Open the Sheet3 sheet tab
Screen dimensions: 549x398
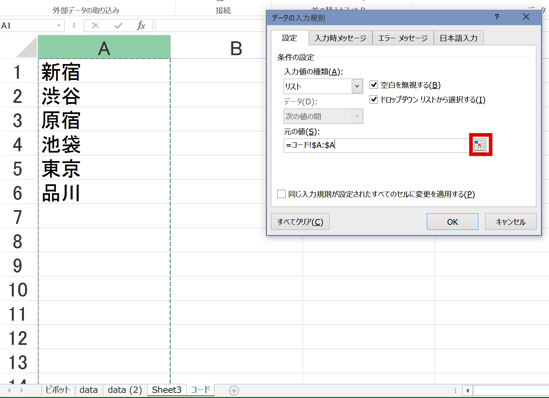(x=167, y=390)
